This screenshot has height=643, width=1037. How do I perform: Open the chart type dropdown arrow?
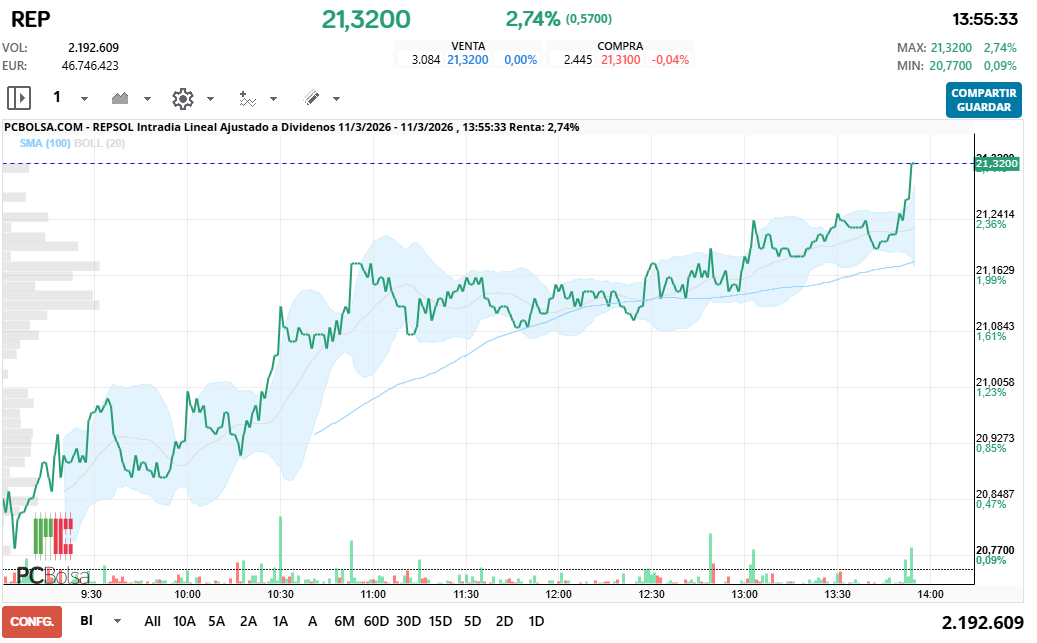tap(146, 97)
